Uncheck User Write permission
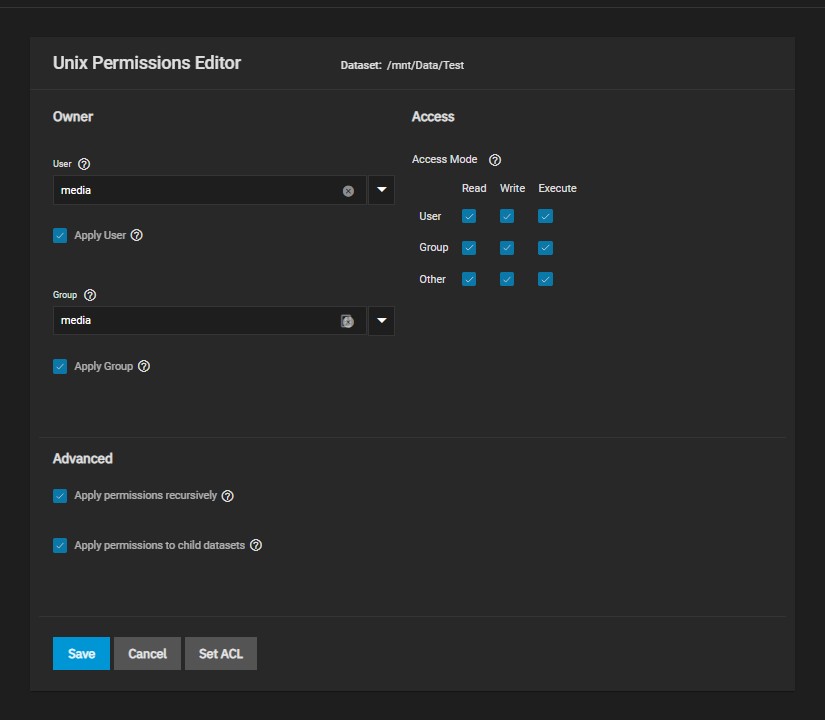The width and height of the screenshot is (825, 720). click(507, 216)
